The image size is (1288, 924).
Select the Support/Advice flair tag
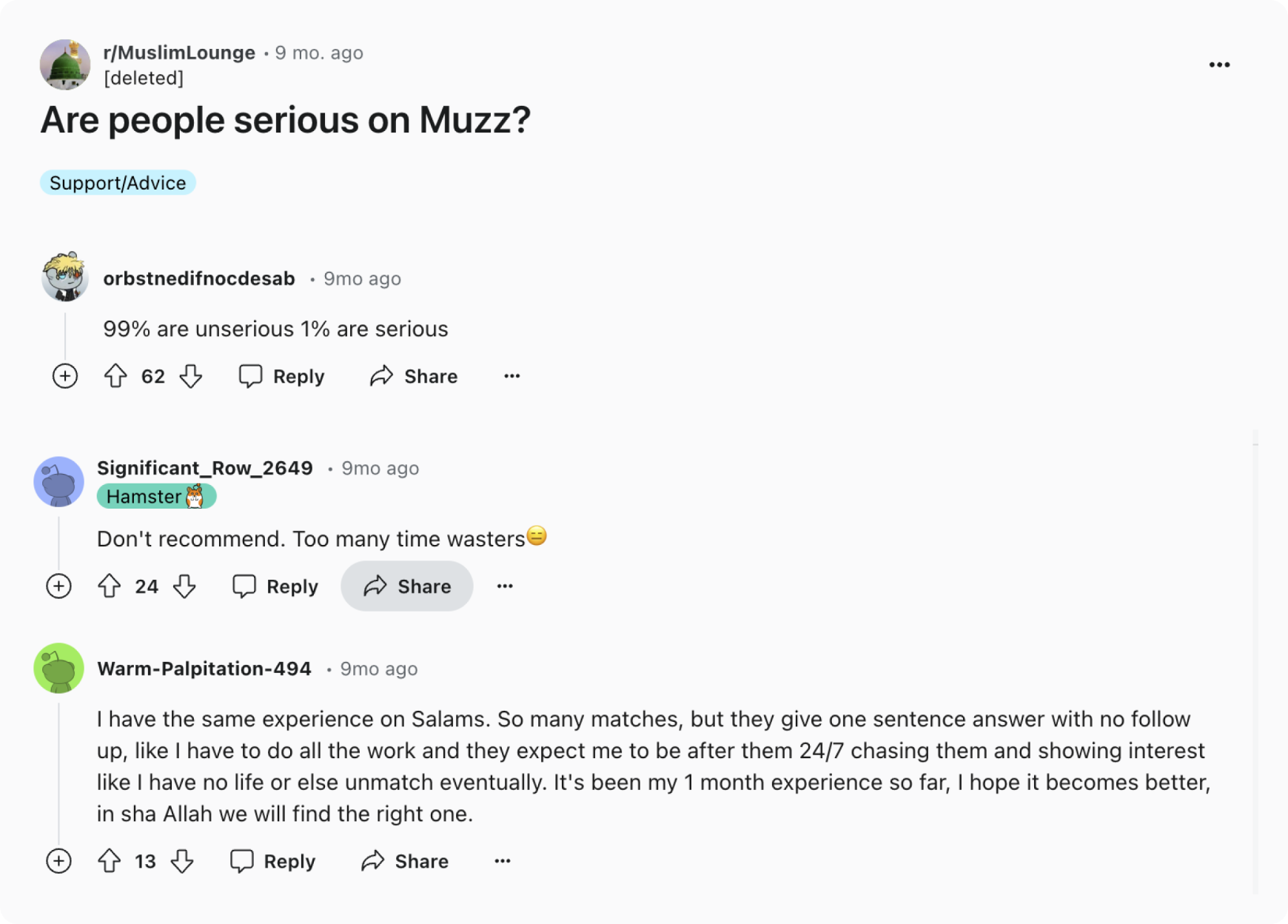click(x=118, y=183)
